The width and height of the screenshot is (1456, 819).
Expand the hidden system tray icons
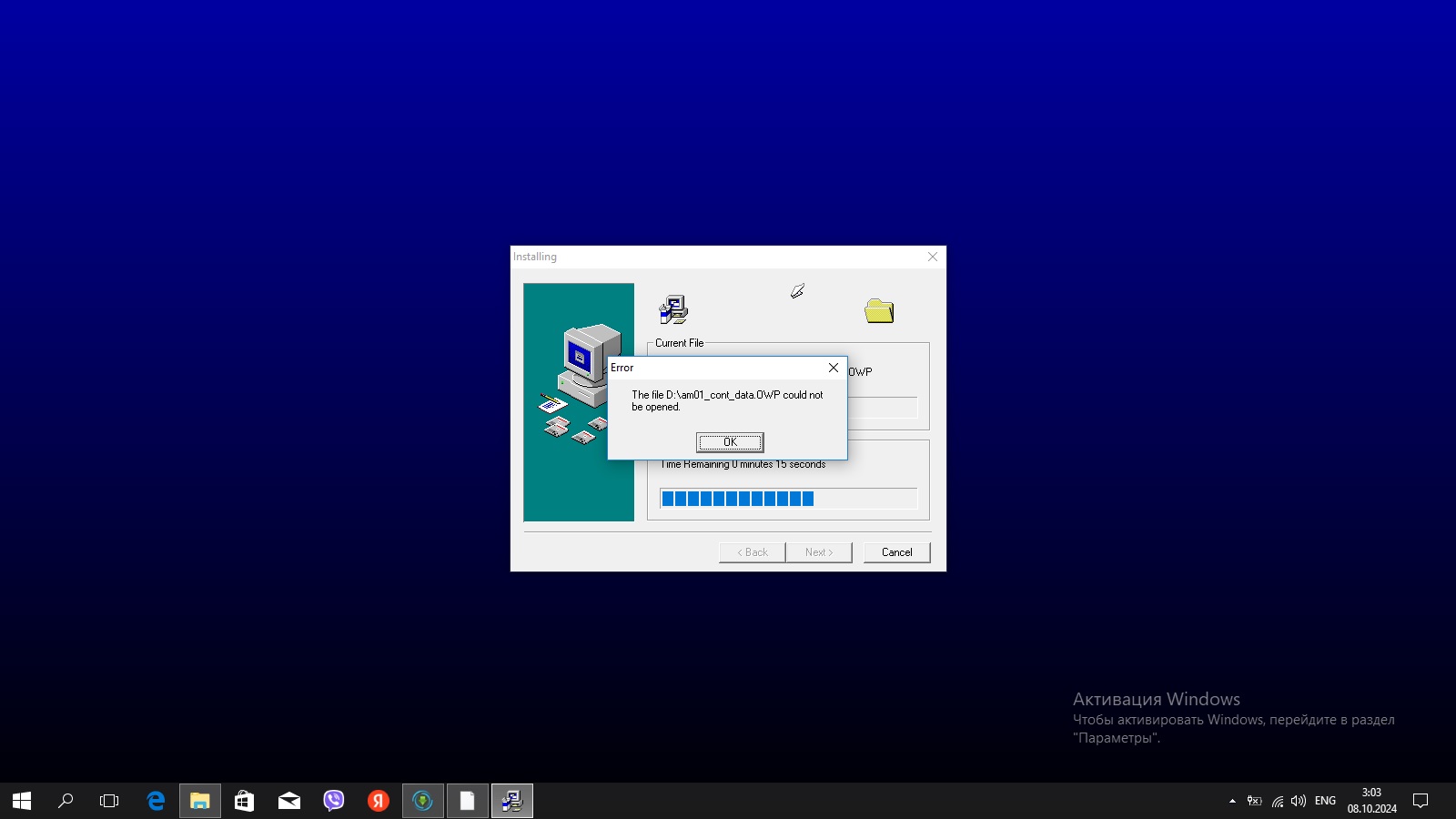pyautogui.click(x=1232, y=801)
